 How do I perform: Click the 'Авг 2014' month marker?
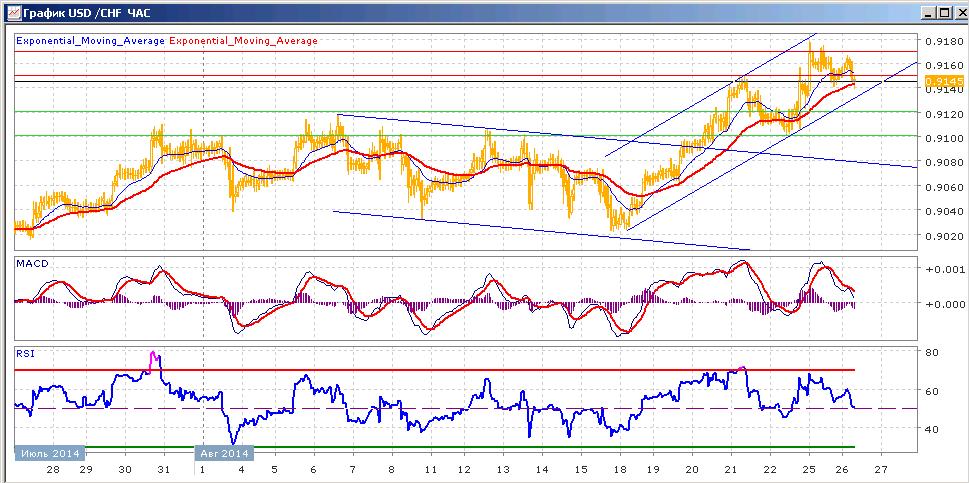(x=225, y=453)
